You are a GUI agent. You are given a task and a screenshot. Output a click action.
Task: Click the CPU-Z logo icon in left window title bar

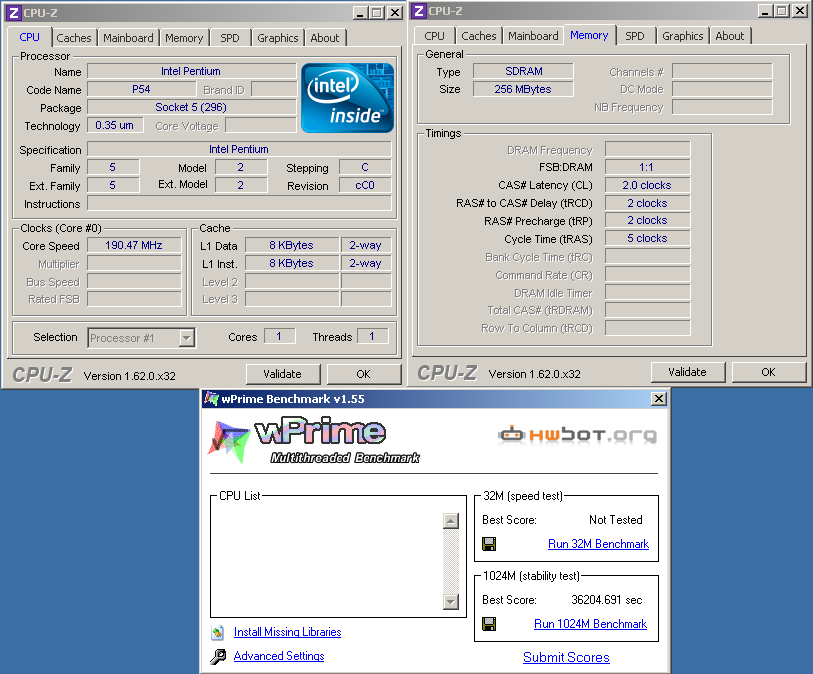point(14,12)
